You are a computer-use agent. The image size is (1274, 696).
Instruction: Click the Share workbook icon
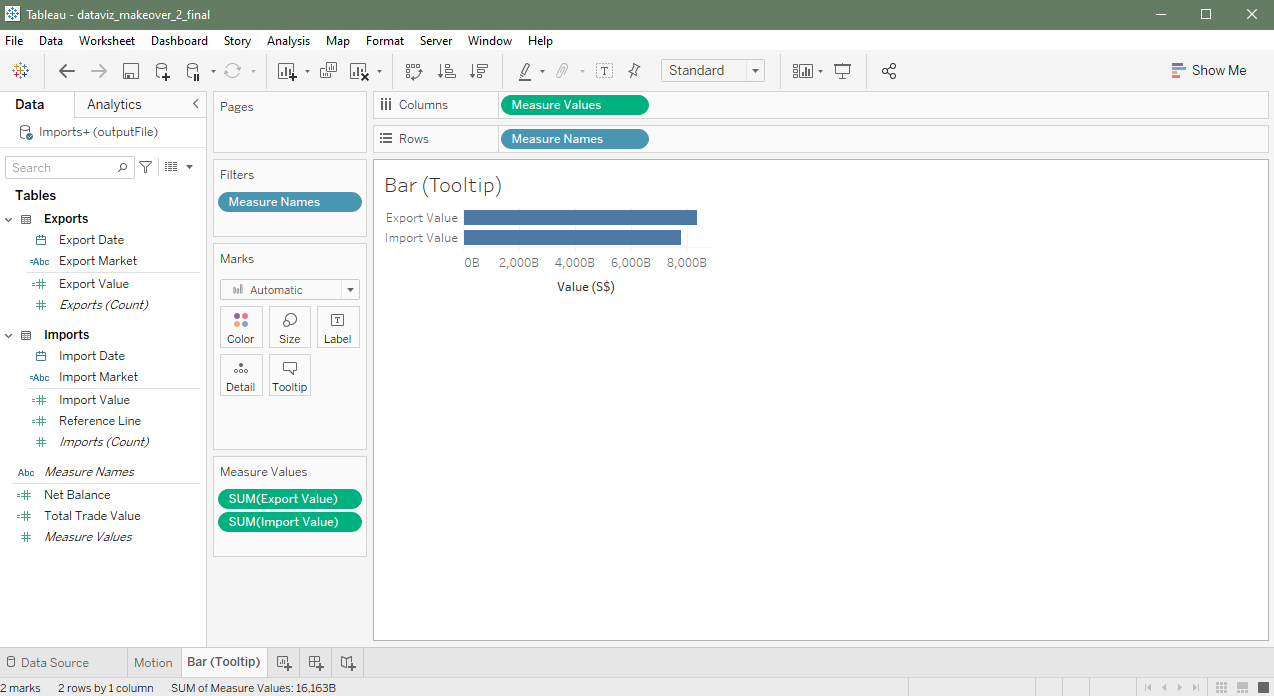[x=889, y=71]
